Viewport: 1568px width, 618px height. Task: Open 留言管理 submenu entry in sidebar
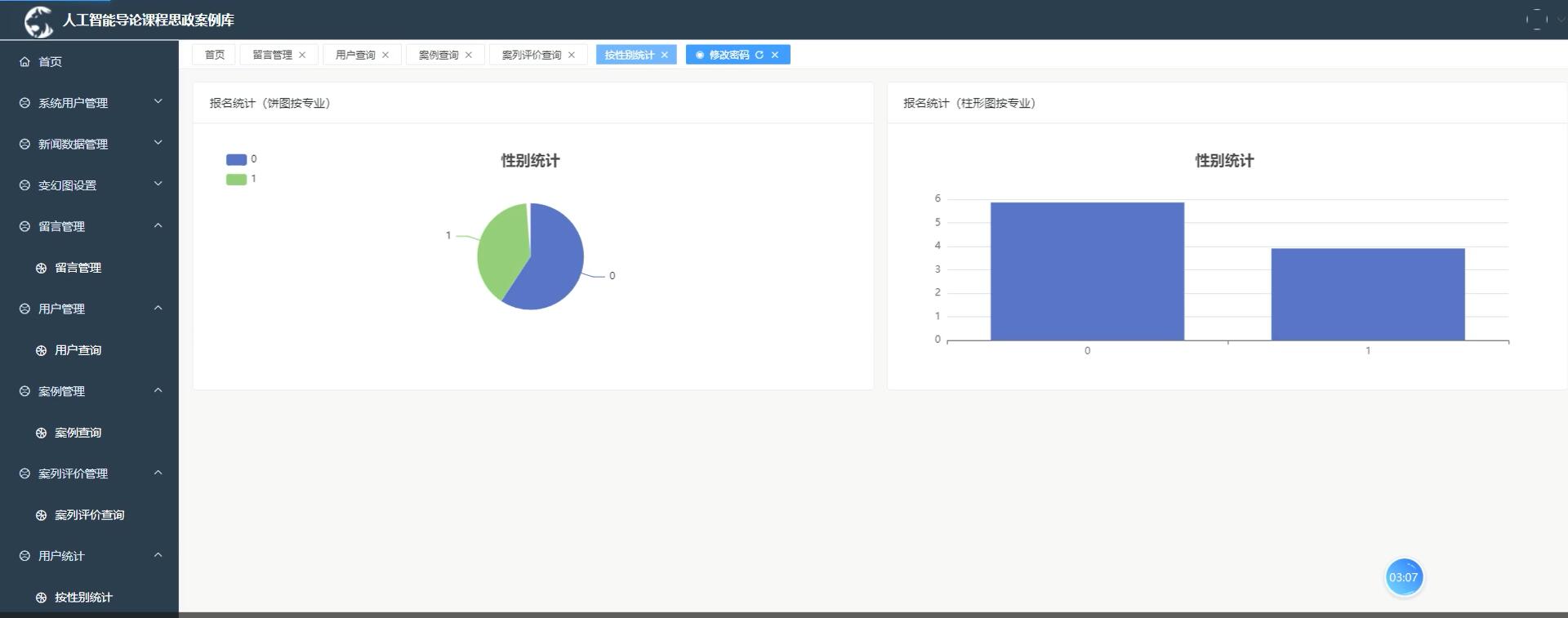pyautogui.click(x=89, y=268)
